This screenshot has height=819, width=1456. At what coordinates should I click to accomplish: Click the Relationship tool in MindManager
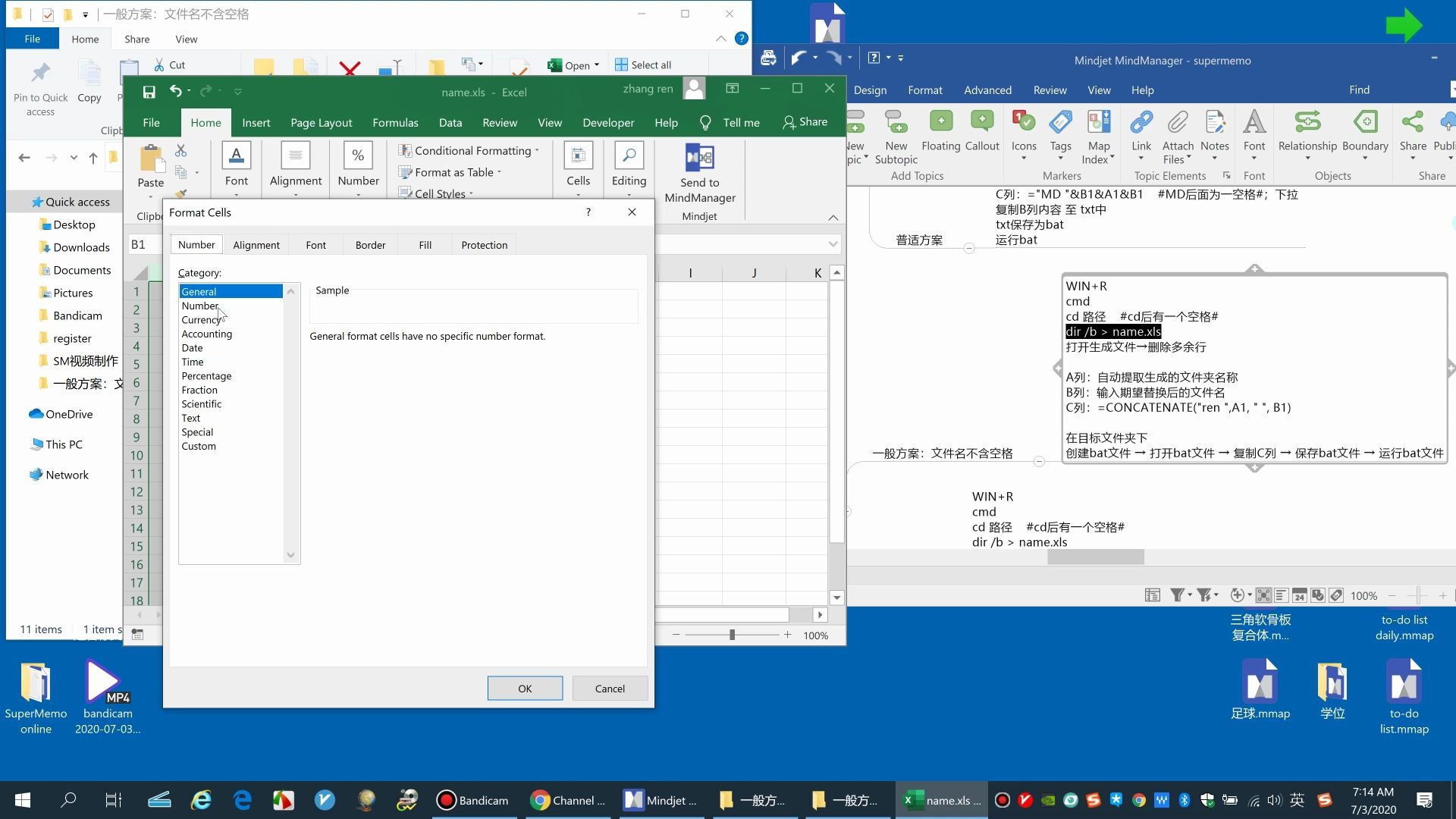click(x=1307, y=123)
